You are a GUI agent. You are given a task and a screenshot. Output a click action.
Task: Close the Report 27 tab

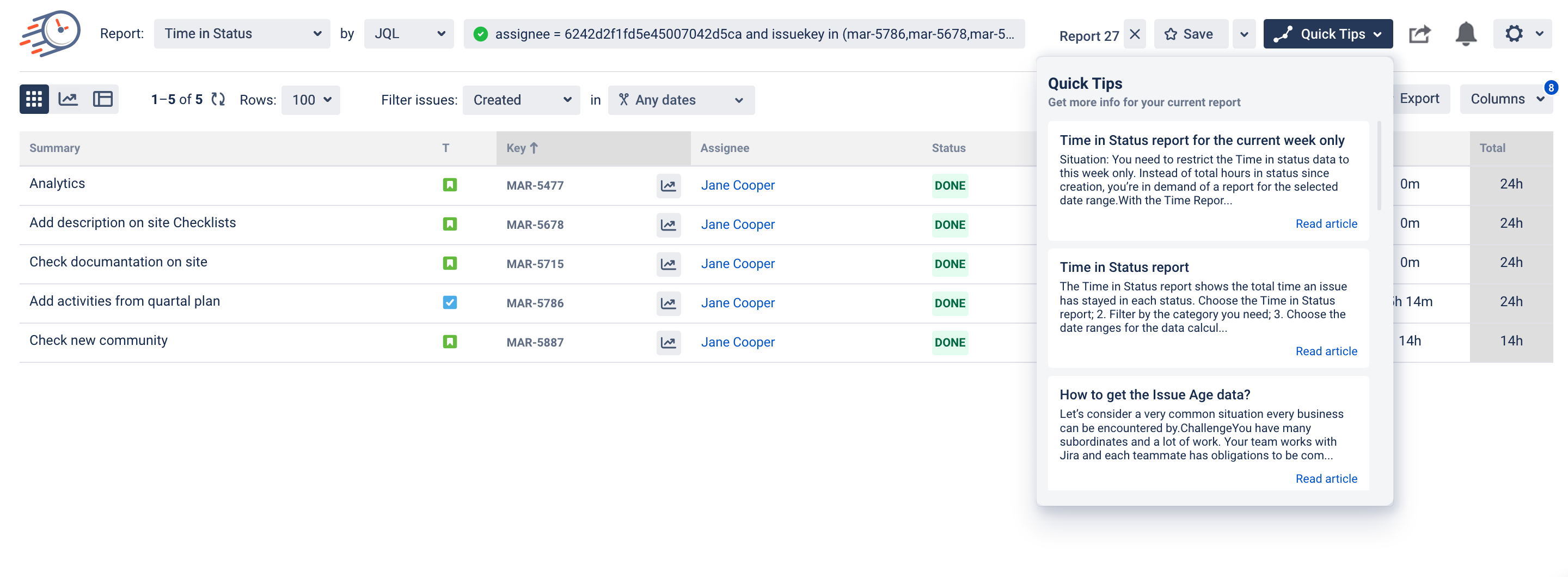pyautogui.click(x=1135, y=34)
